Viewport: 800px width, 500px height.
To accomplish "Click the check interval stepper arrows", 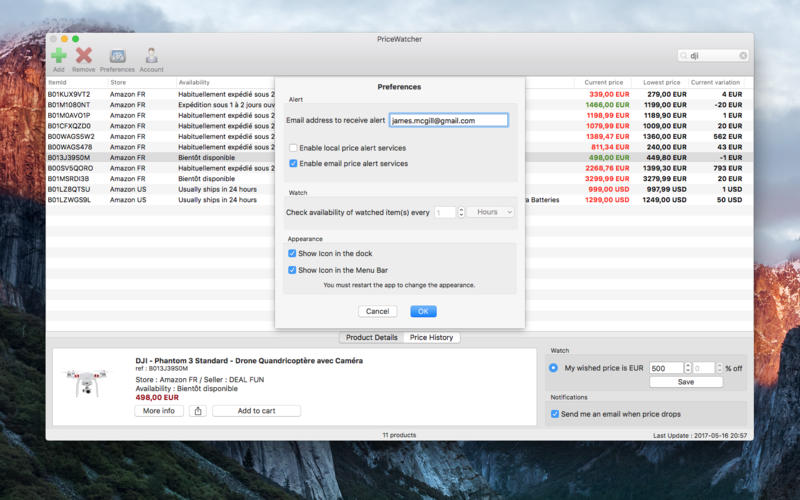I will [x=461, y=212].
